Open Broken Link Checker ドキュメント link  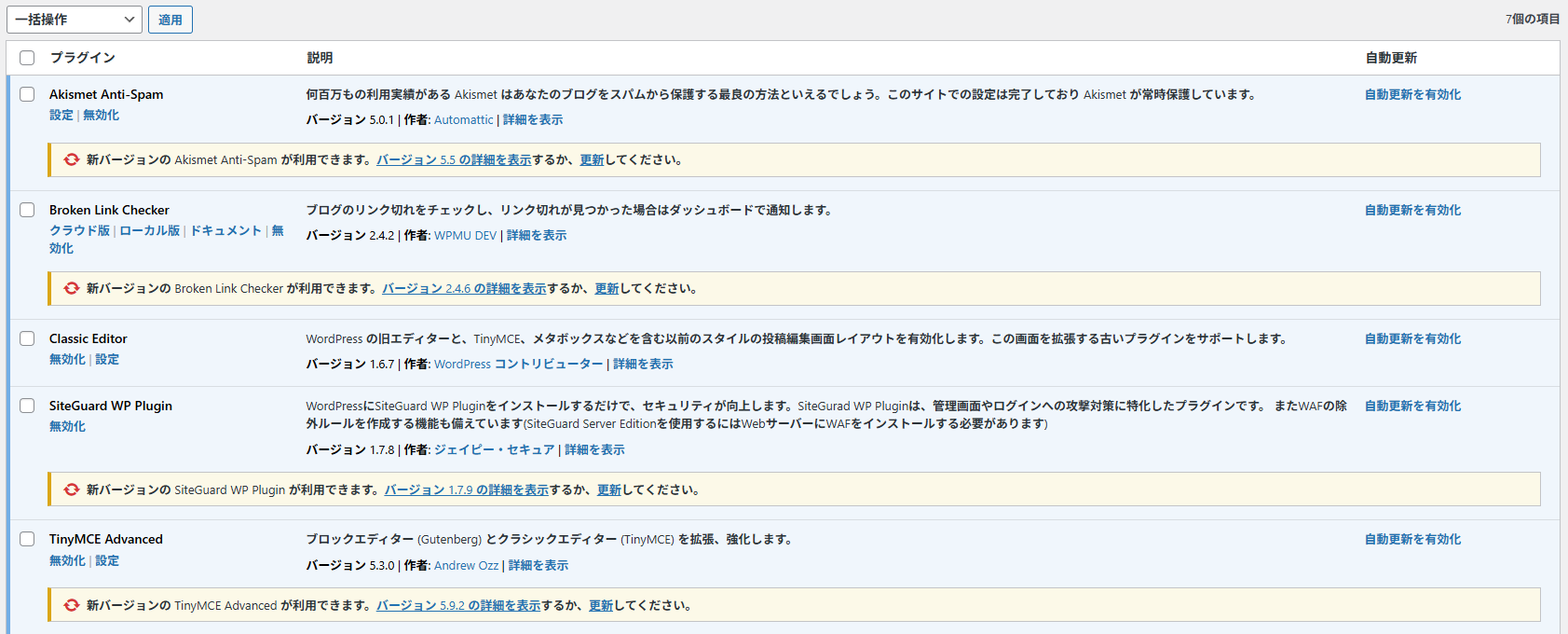[225, 230]
